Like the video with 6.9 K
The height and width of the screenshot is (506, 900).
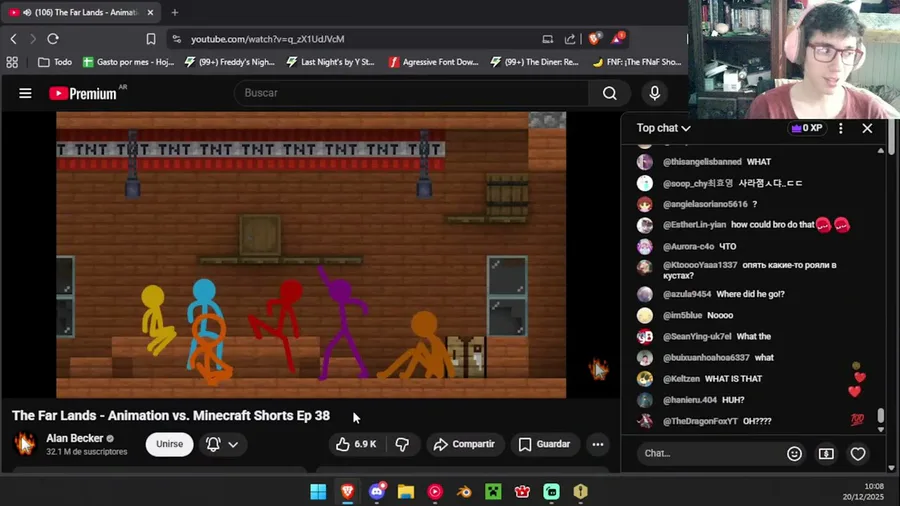click(356, 444)
